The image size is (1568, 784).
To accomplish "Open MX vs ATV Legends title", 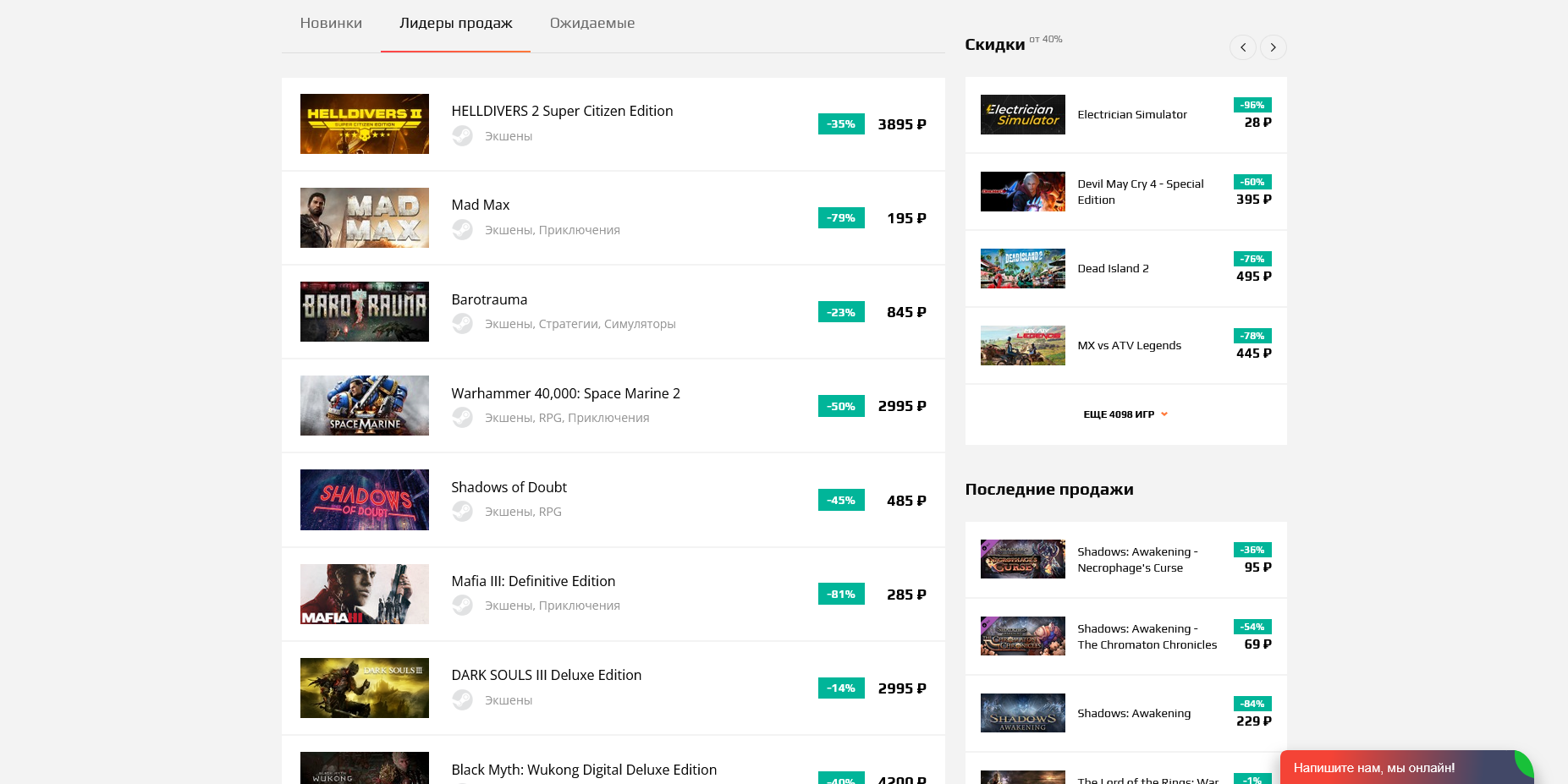I will coord(1129,345).
